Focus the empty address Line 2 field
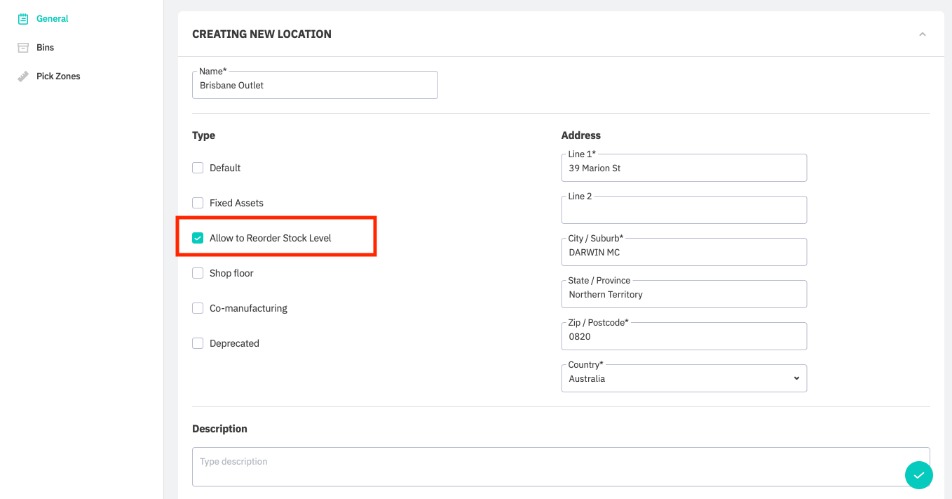Image resolution: width=952 pixels, height=499 pixels. pos(684,211)
